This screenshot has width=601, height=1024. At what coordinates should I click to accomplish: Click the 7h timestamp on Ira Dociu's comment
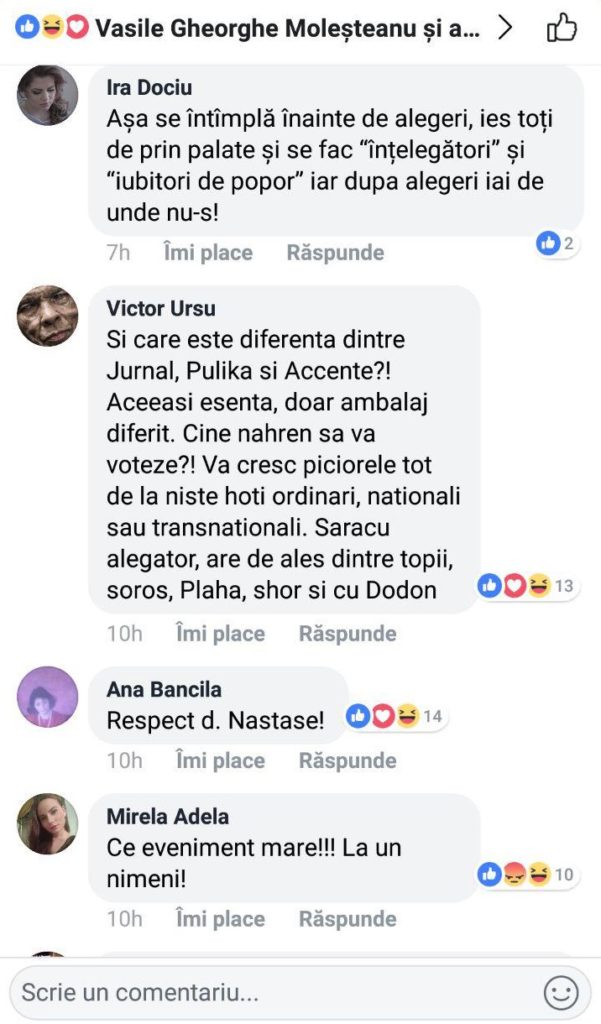pyautogui.click(x=119, y=252)
